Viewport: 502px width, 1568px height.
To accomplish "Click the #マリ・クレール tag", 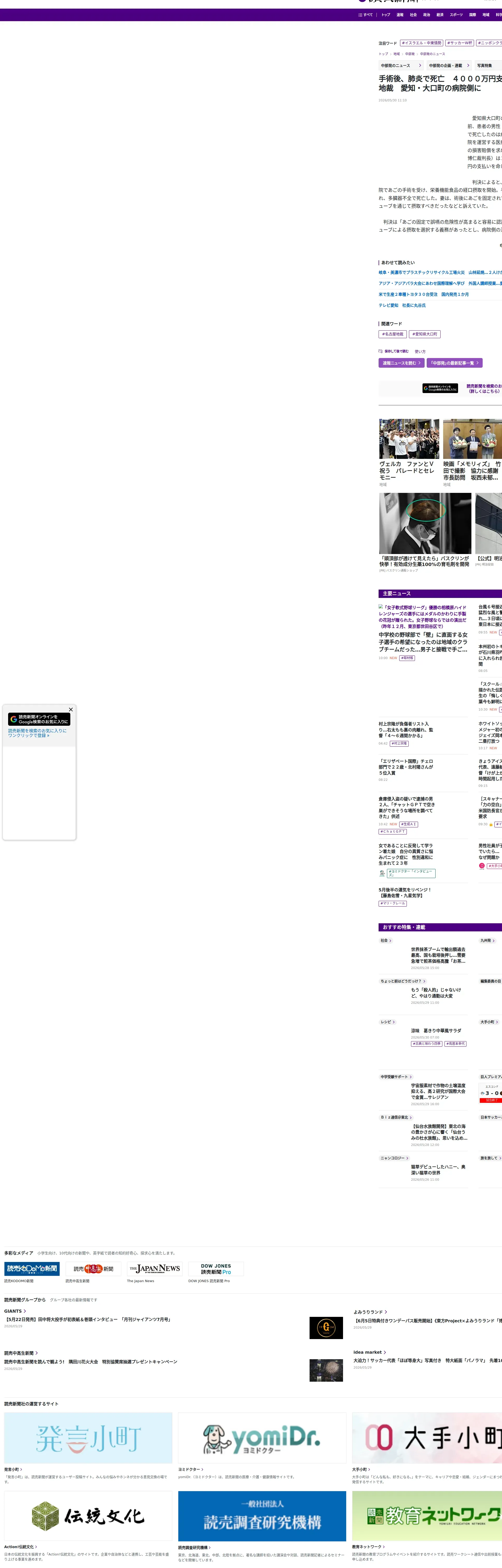I will coord(392,903).
